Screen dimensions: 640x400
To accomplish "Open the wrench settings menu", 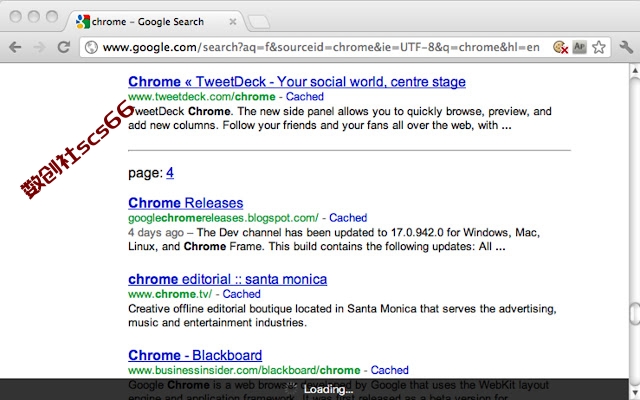I will click(x=626, y=47).
